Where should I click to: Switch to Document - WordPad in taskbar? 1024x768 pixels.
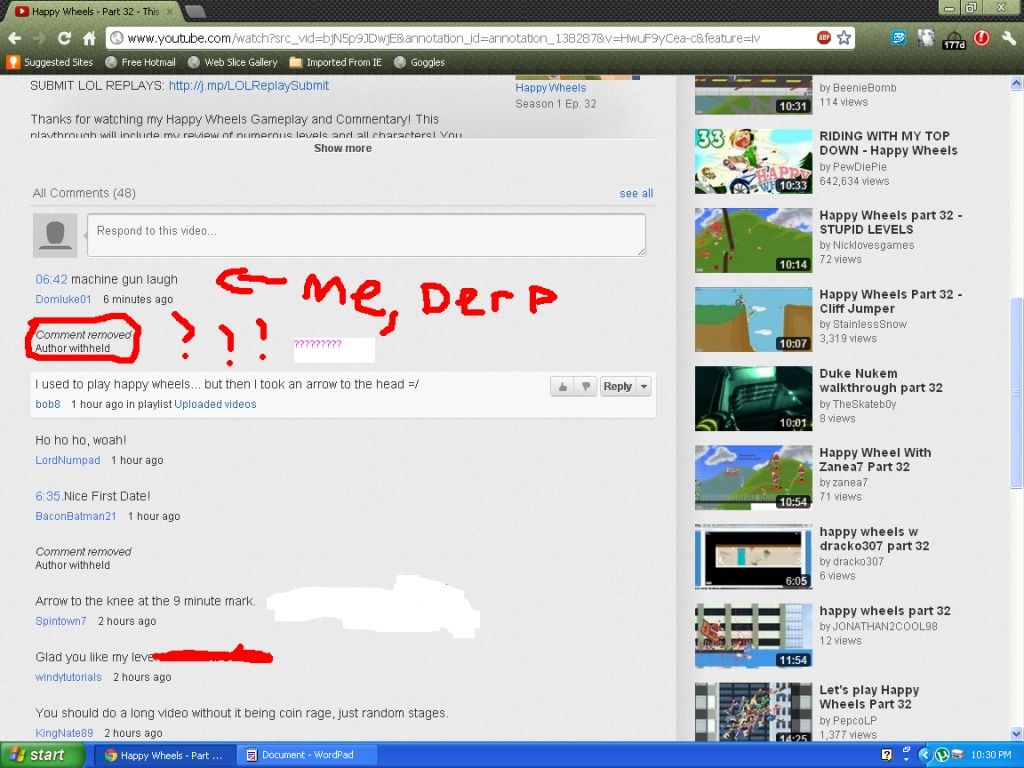click(x=306, y=755)
